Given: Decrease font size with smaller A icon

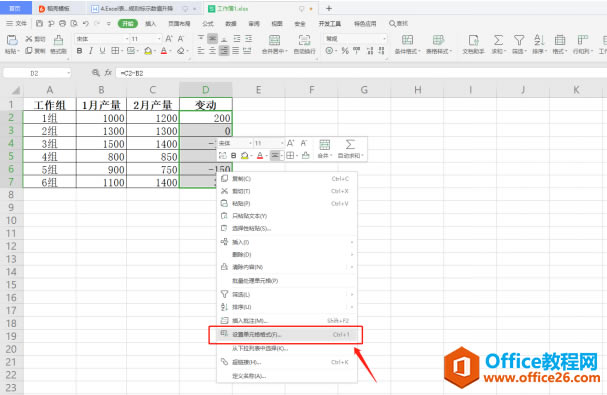Looking at the screenshot, I should 181,39.
